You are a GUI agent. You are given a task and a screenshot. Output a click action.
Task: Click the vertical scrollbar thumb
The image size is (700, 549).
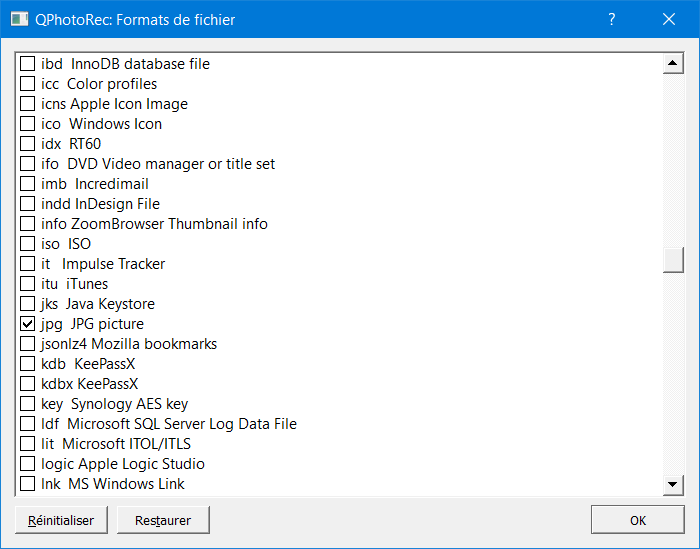point(673,260)
